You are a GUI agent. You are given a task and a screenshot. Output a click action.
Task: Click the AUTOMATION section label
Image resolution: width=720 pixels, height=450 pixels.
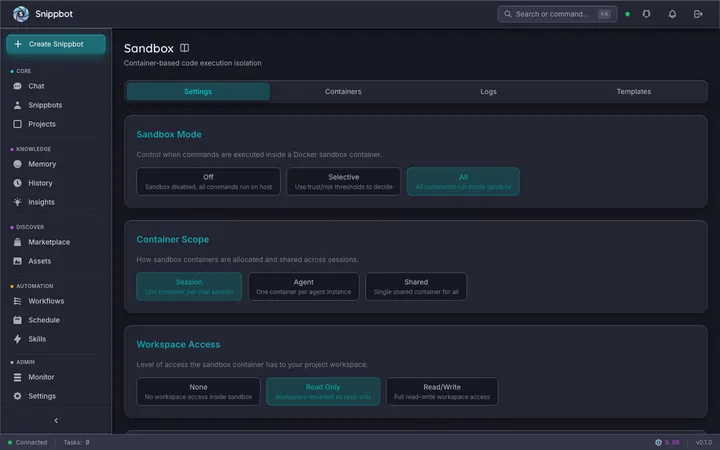pyautogui.click(x=35, y=286)
